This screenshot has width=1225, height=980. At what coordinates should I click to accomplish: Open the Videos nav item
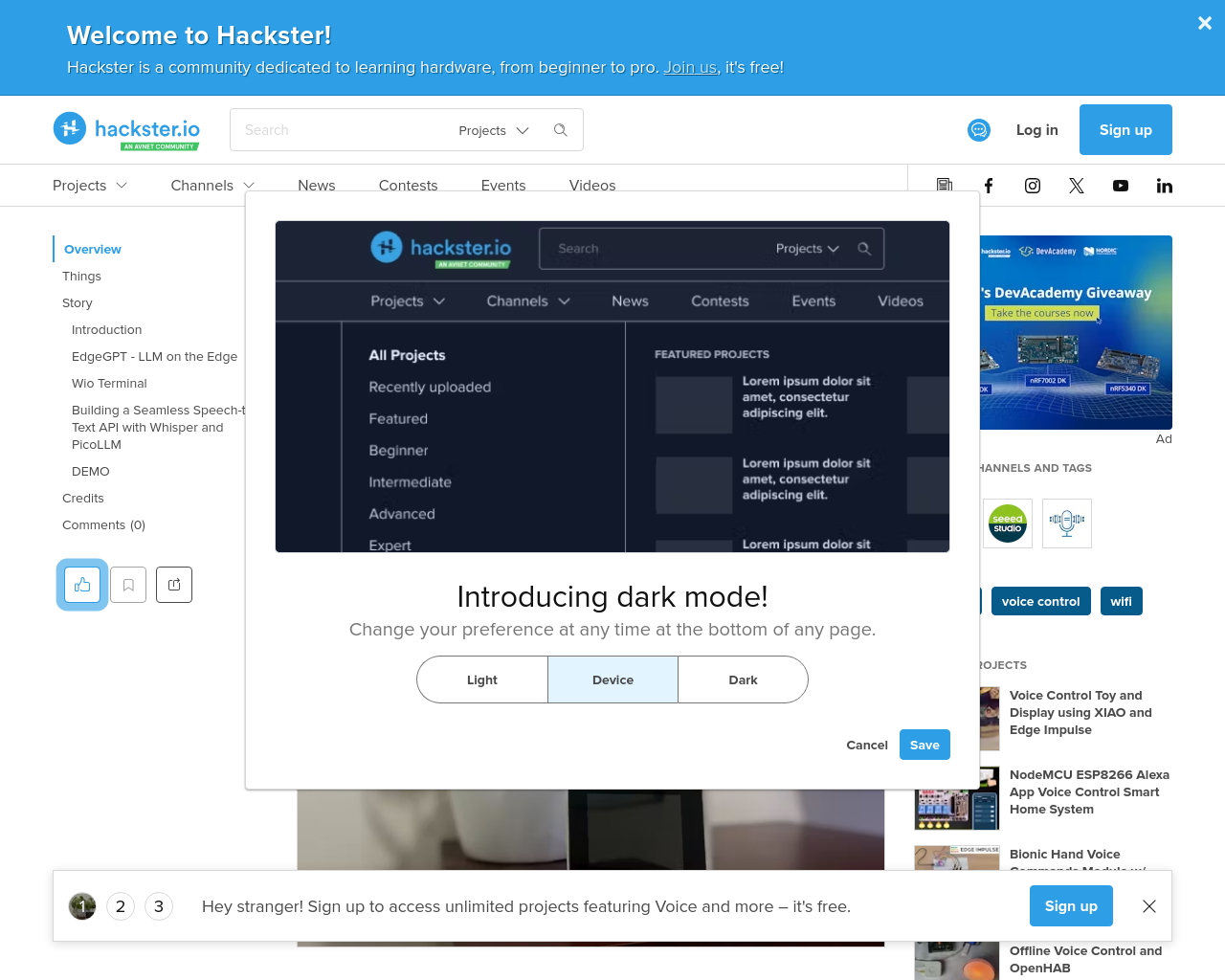pos(592,186)
